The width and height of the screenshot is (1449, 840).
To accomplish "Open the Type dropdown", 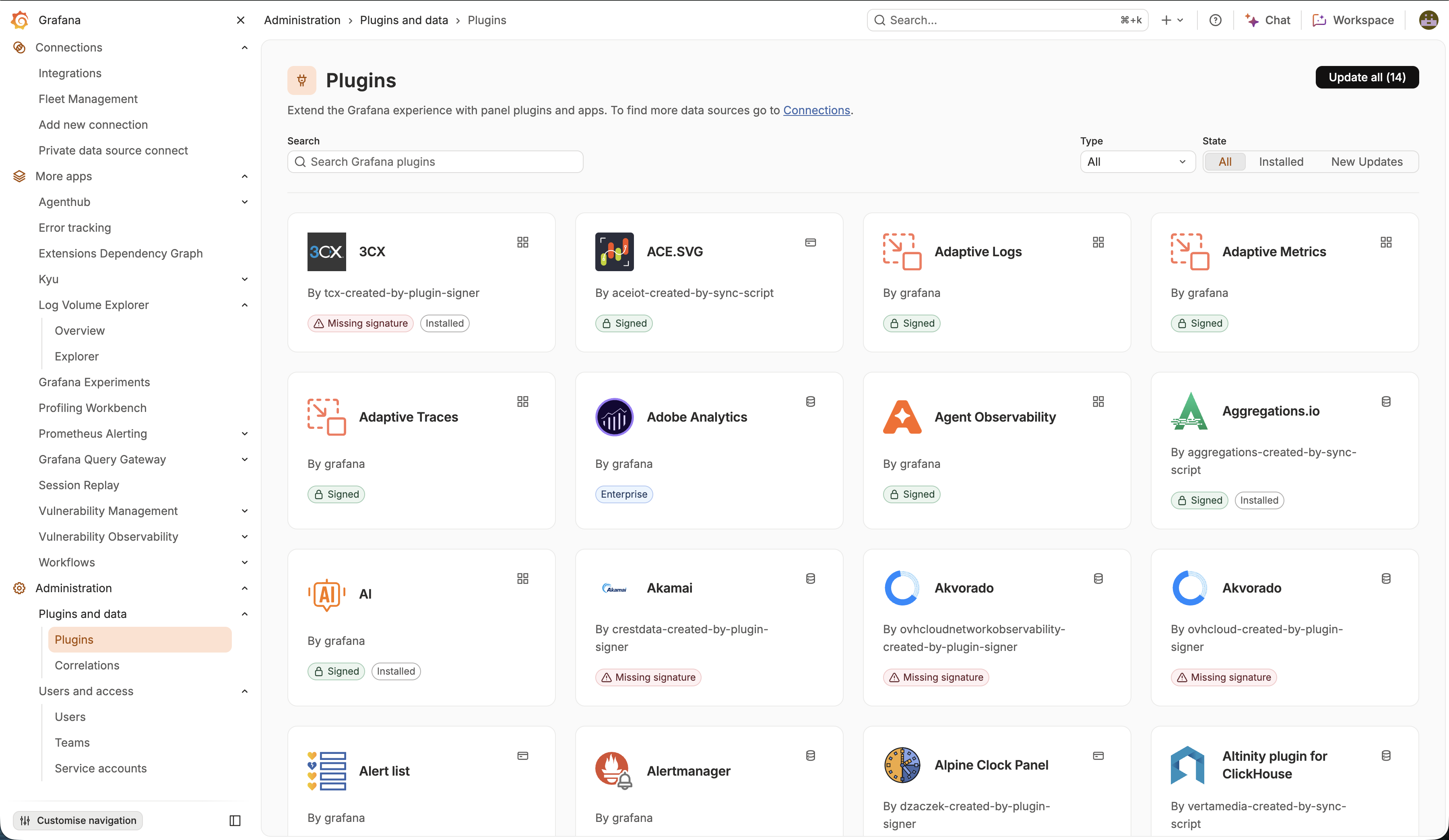I will pos(1137,161).
